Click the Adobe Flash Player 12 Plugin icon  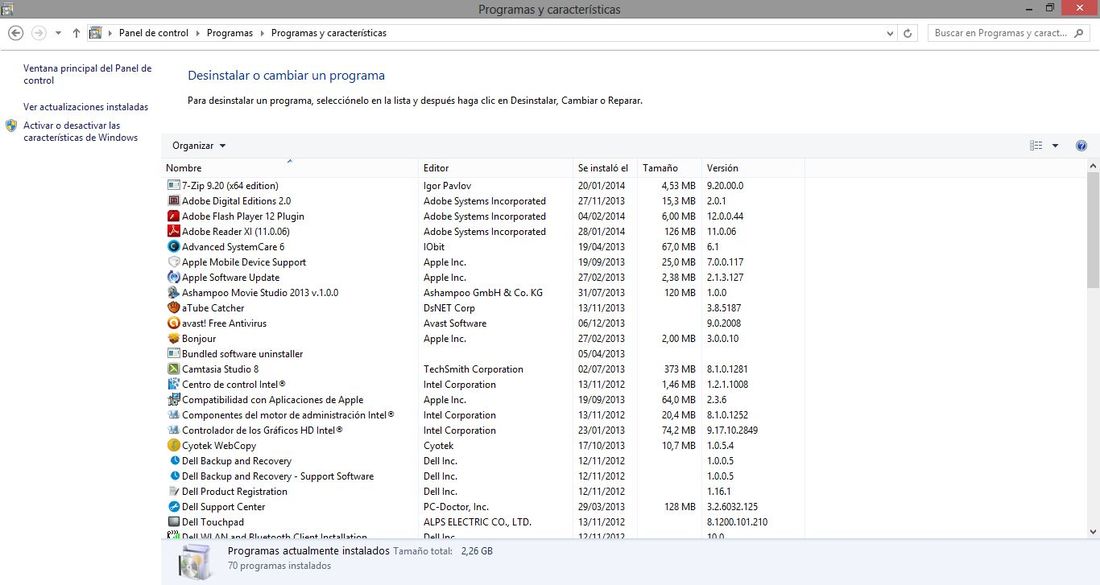coord(173,216)
